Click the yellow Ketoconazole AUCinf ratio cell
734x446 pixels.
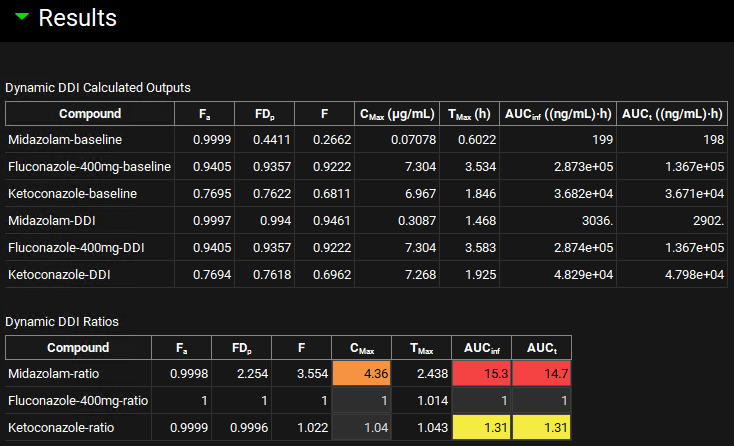(x=481, y=427)
